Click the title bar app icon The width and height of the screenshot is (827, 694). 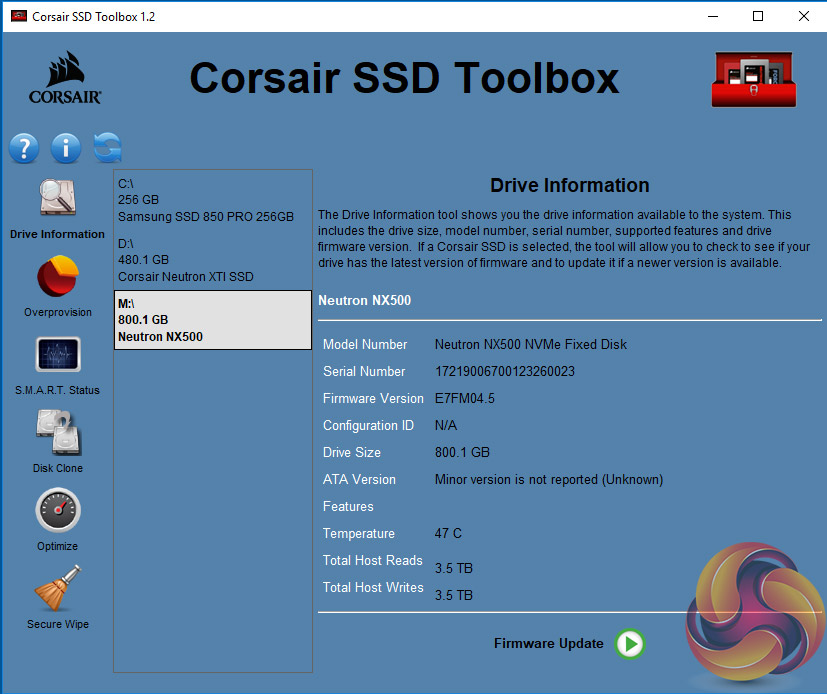[18, 17]
